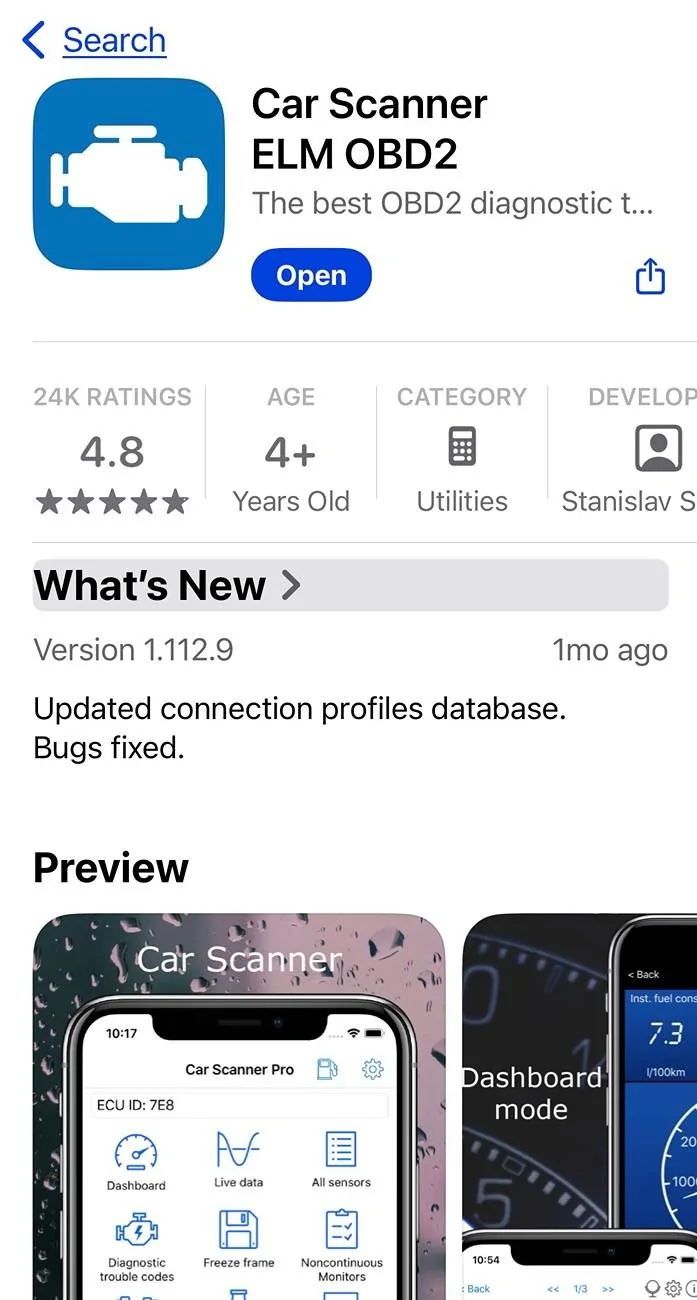Tap the Dashboard gauge icon in preview
This screenshot has width=697, height=1300.
136,1153
